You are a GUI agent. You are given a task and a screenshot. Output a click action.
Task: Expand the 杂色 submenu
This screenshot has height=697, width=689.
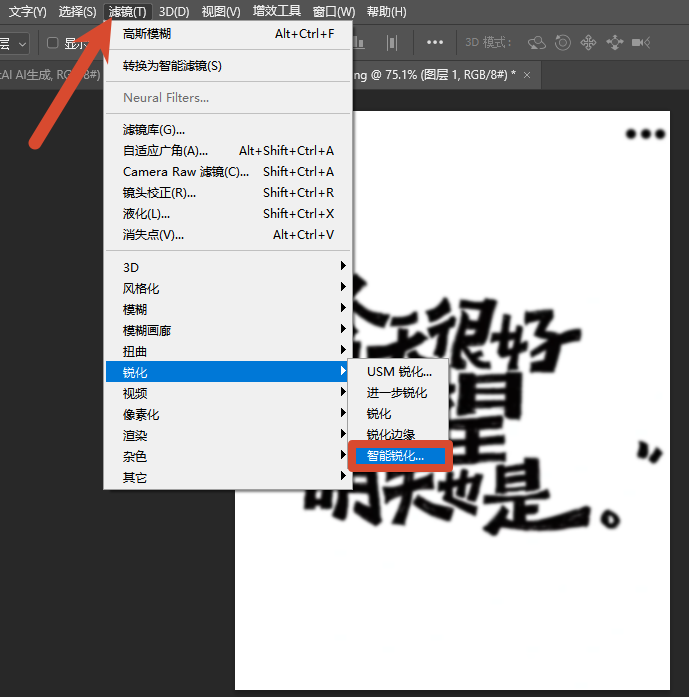point(227,456)
